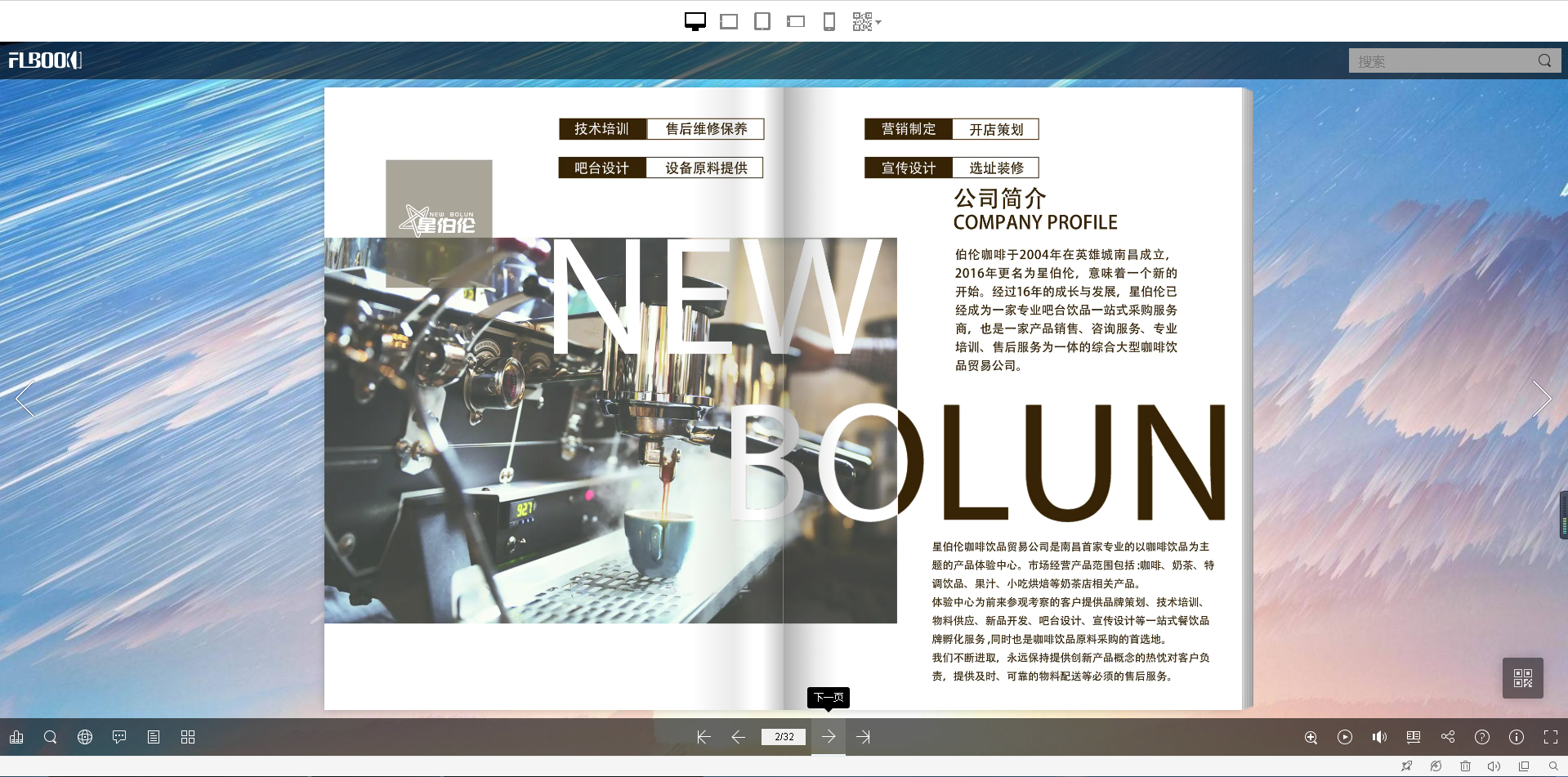Open the QR code dropdown in the top bar
Image resolution: width=1568 pixels, height=777 pixels.
coord(866,21)
